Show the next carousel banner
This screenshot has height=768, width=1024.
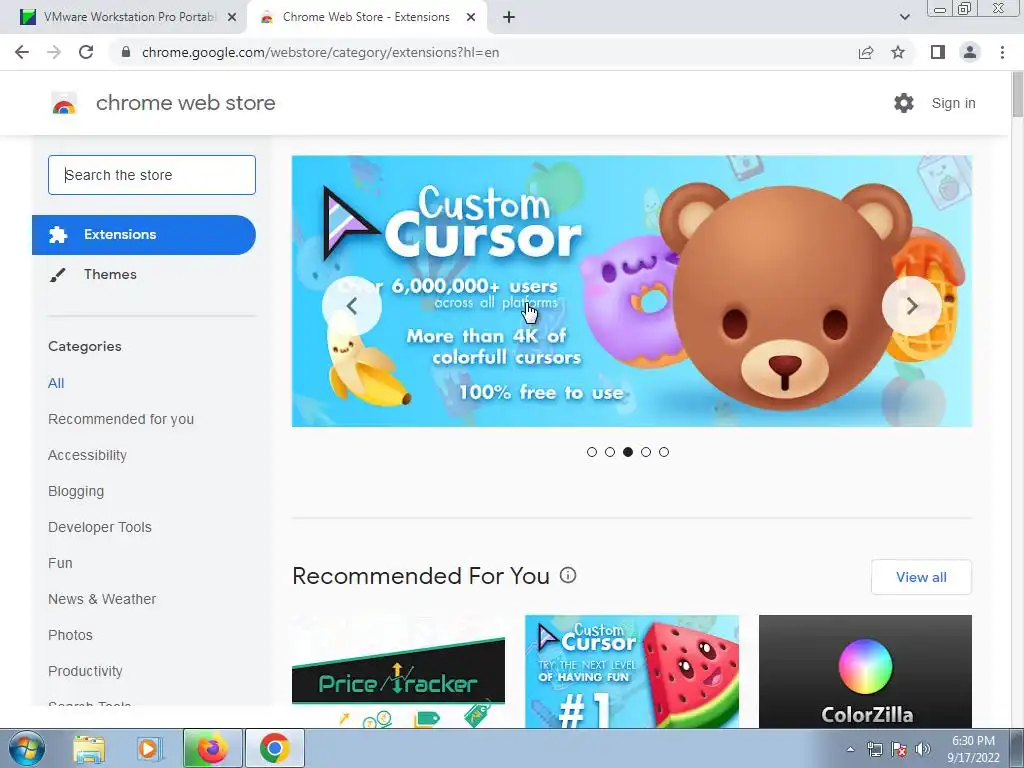[912, 306]
